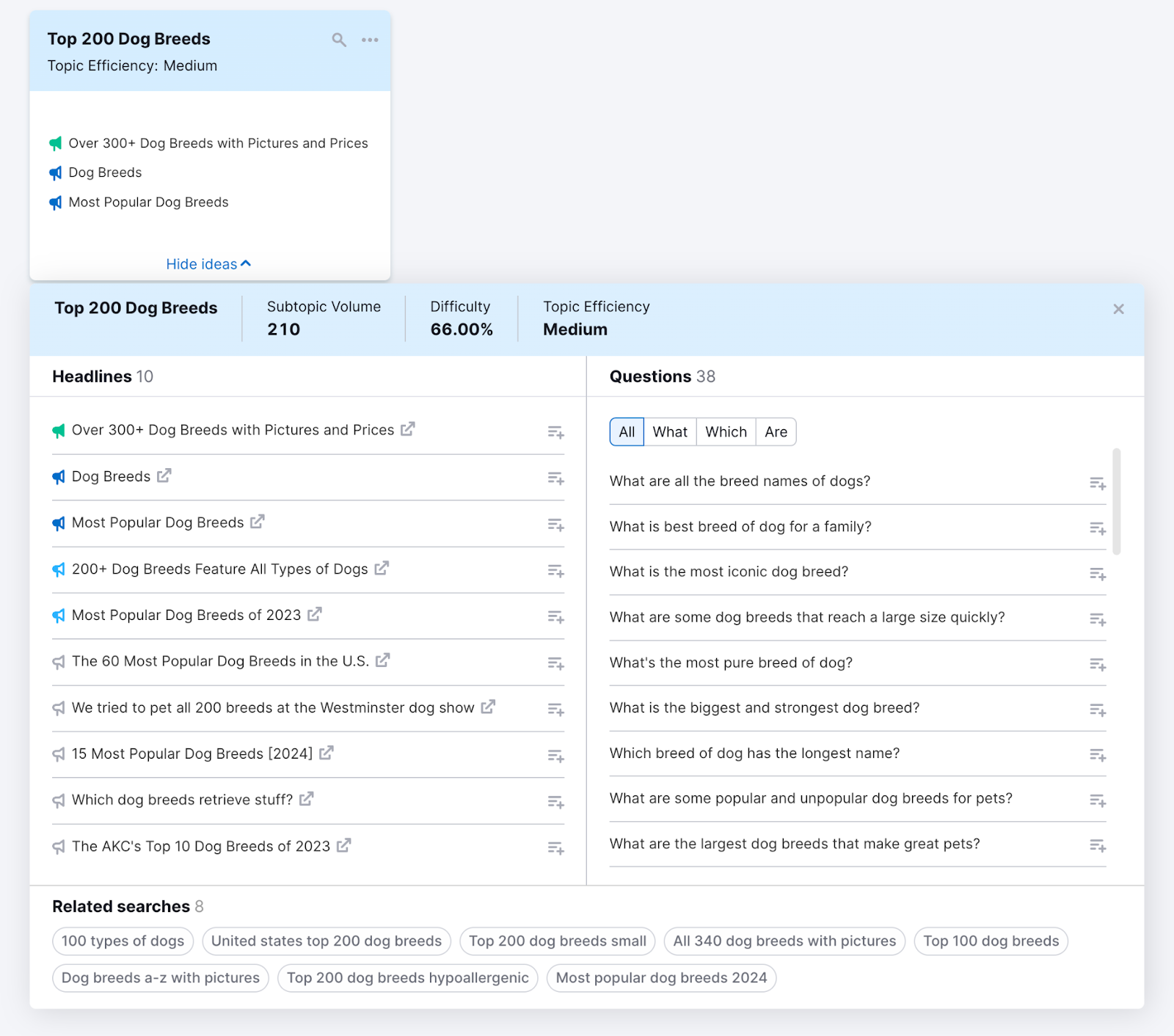Add 'Which breed of dog has the longest name?' to list
1174x1036 pixels.
pos(1097,755)
